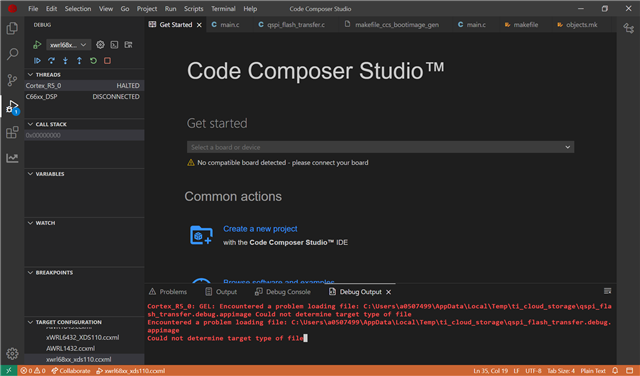640x376 pixels.
Task: Open launch configuration gear settings
Action: point(100,44)
